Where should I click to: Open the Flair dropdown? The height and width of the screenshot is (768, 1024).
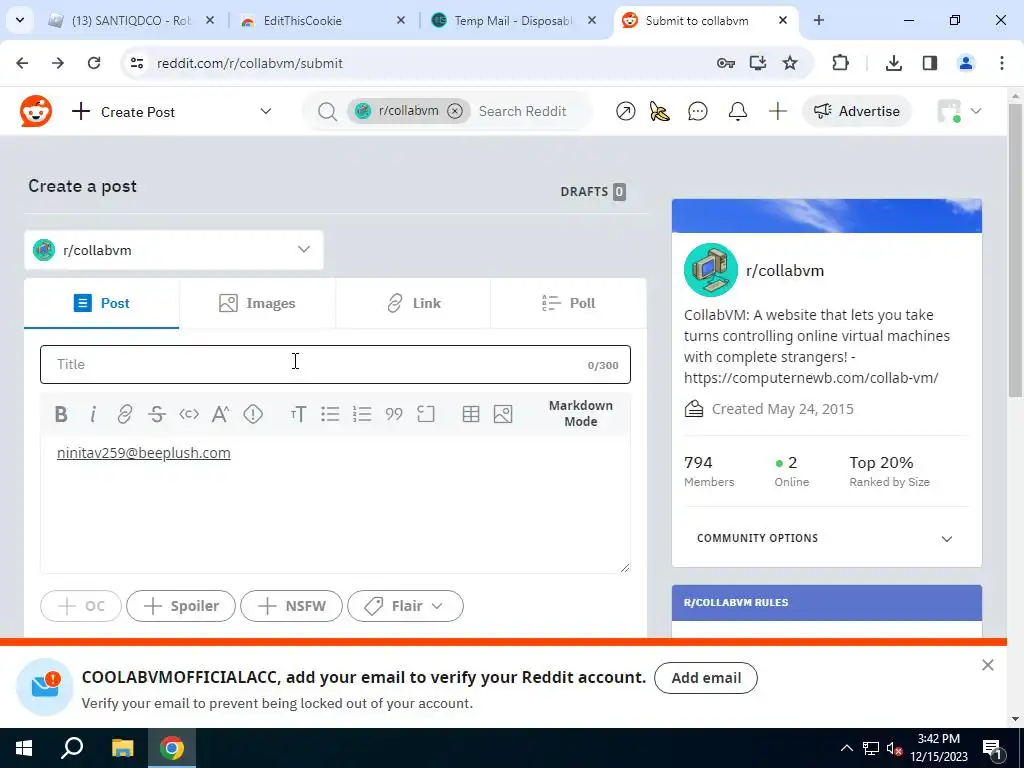[406, 606]
